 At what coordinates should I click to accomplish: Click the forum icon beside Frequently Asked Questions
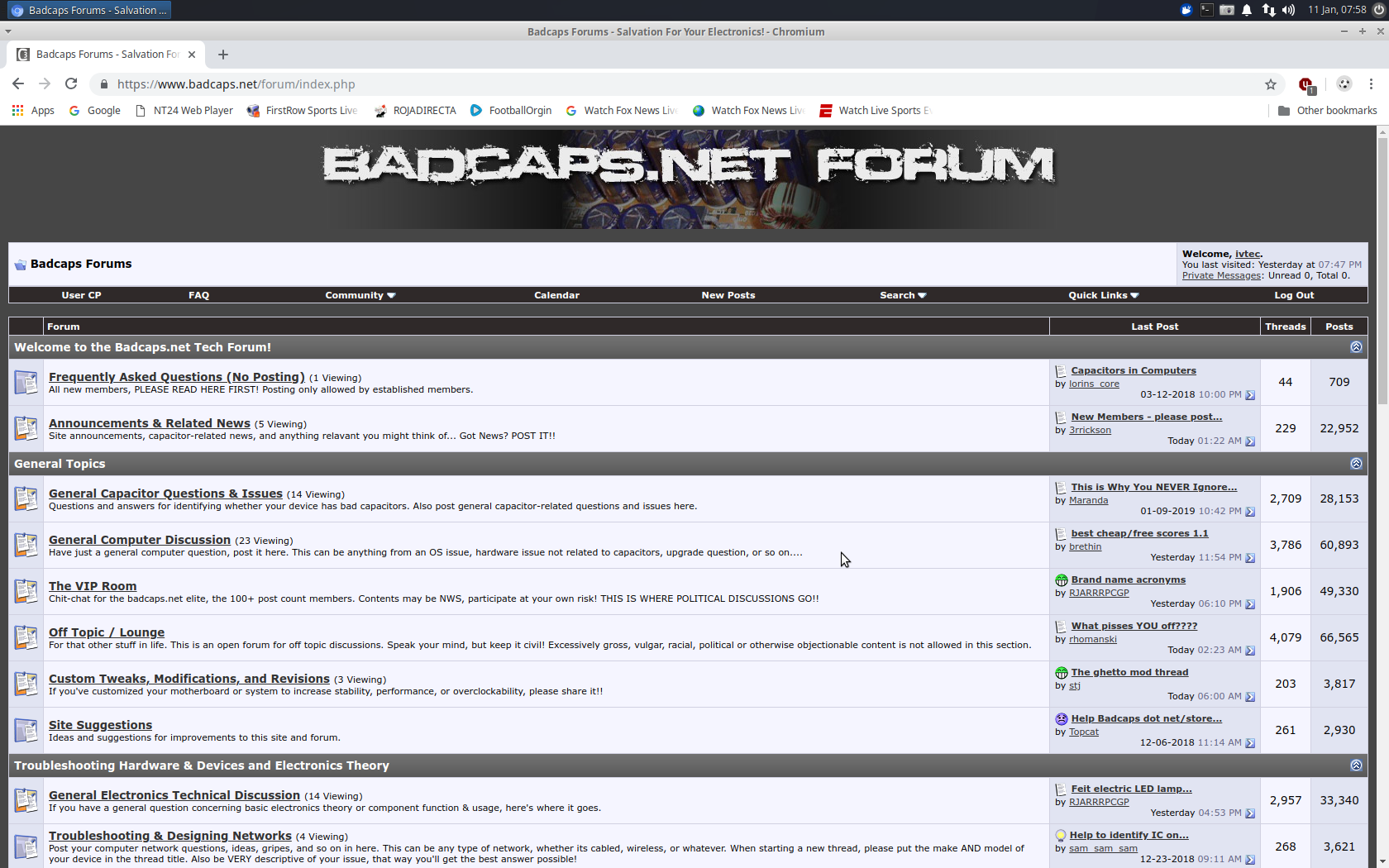point(26,382)
